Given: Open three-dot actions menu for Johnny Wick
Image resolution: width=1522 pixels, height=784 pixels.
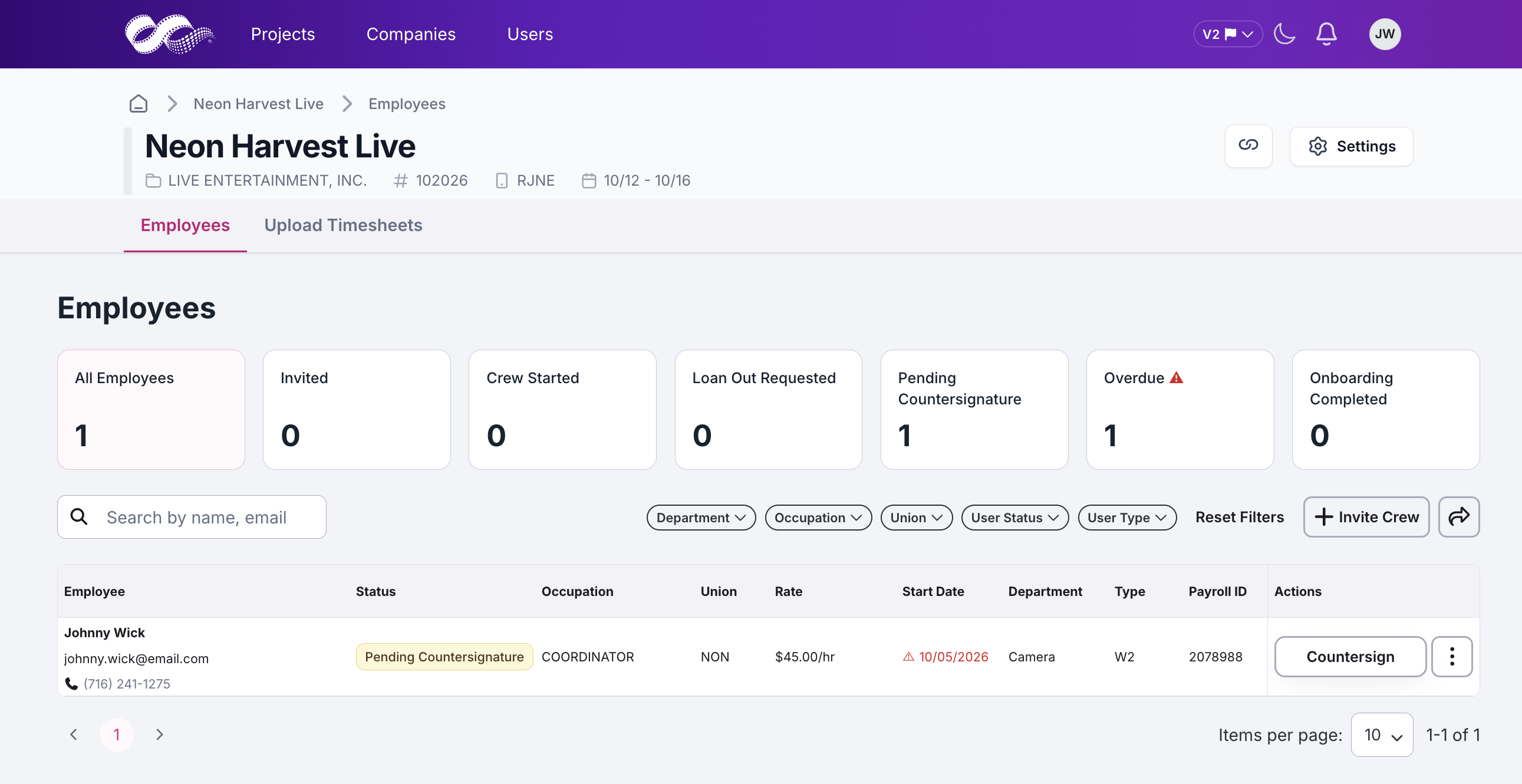Looking at the screenshot, I should point(1452,657).
